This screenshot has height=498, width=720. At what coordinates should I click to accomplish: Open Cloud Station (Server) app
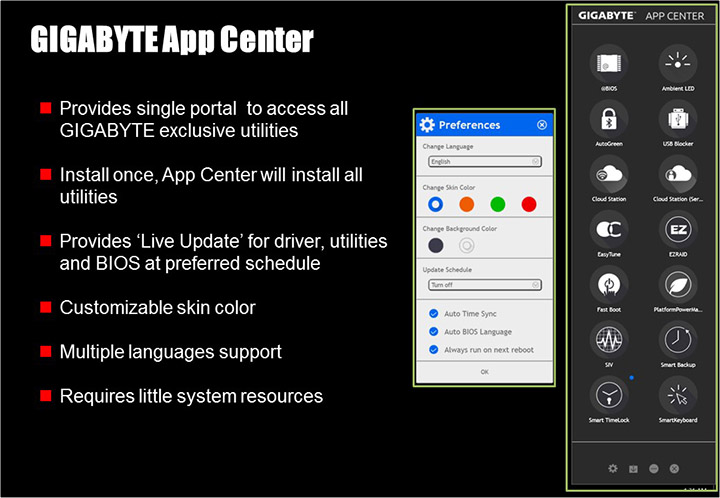(678, 174)
